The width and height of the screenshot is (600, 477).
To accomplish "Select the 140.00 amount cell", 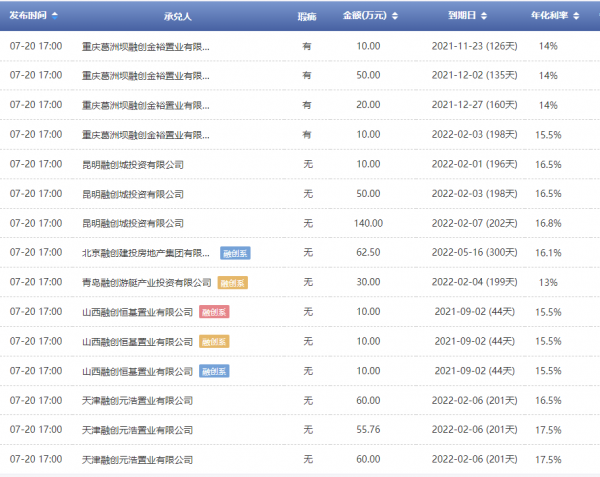I will point(368,223).
